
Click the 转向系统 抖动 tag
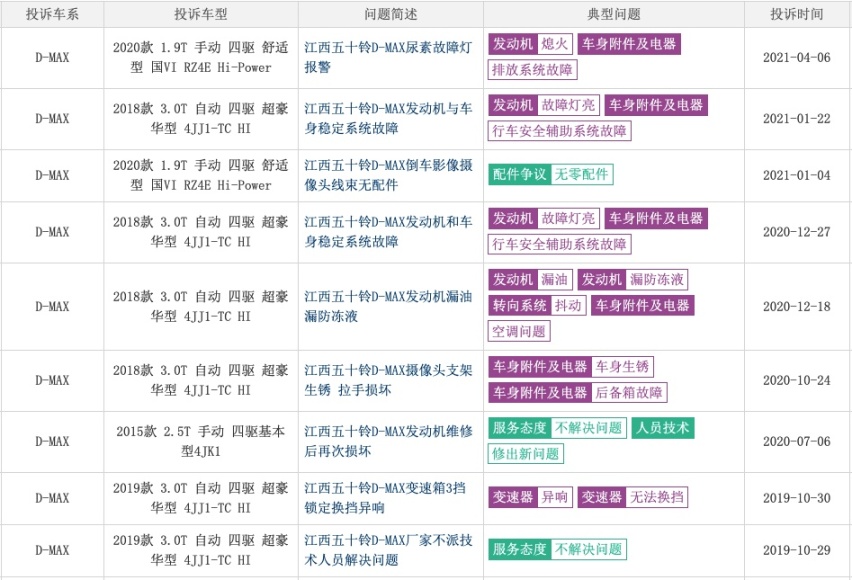coord(537,305)
